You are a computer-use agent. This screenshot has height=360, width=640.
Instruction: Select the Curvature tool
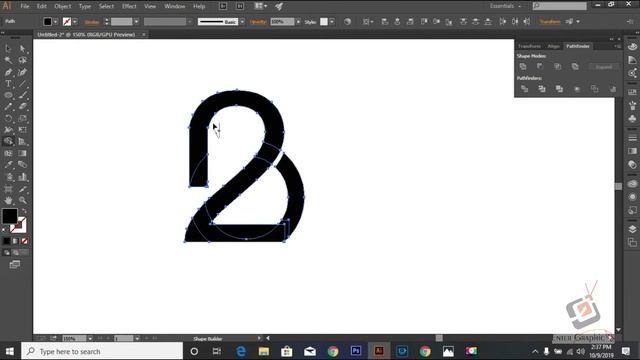(22, 72)
